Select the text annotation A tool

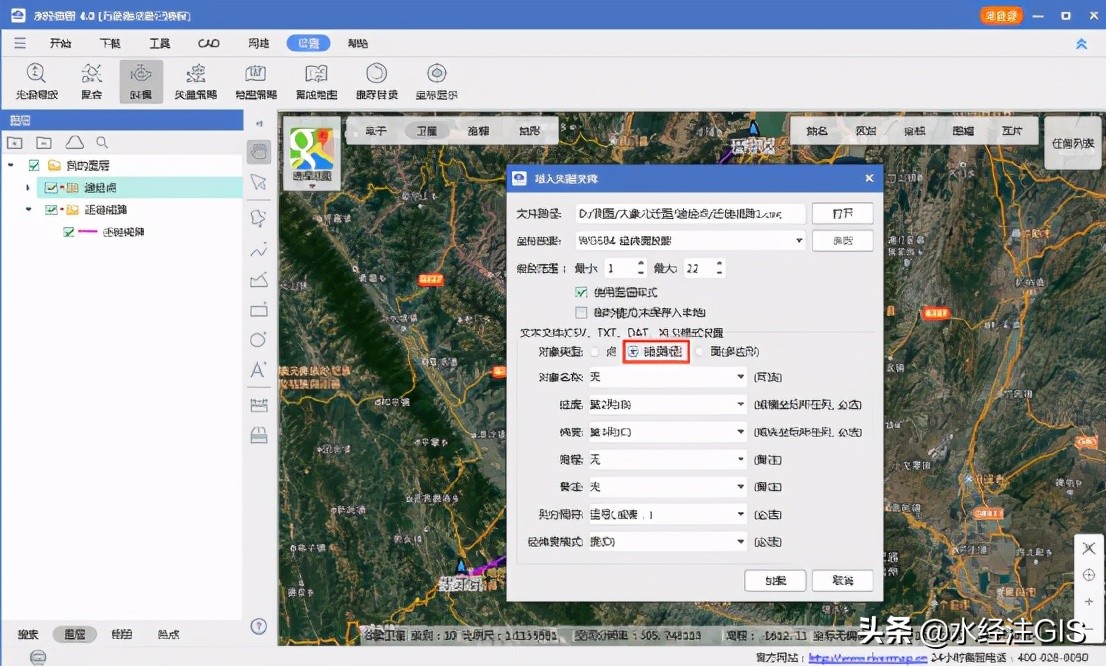coord(258,370)
